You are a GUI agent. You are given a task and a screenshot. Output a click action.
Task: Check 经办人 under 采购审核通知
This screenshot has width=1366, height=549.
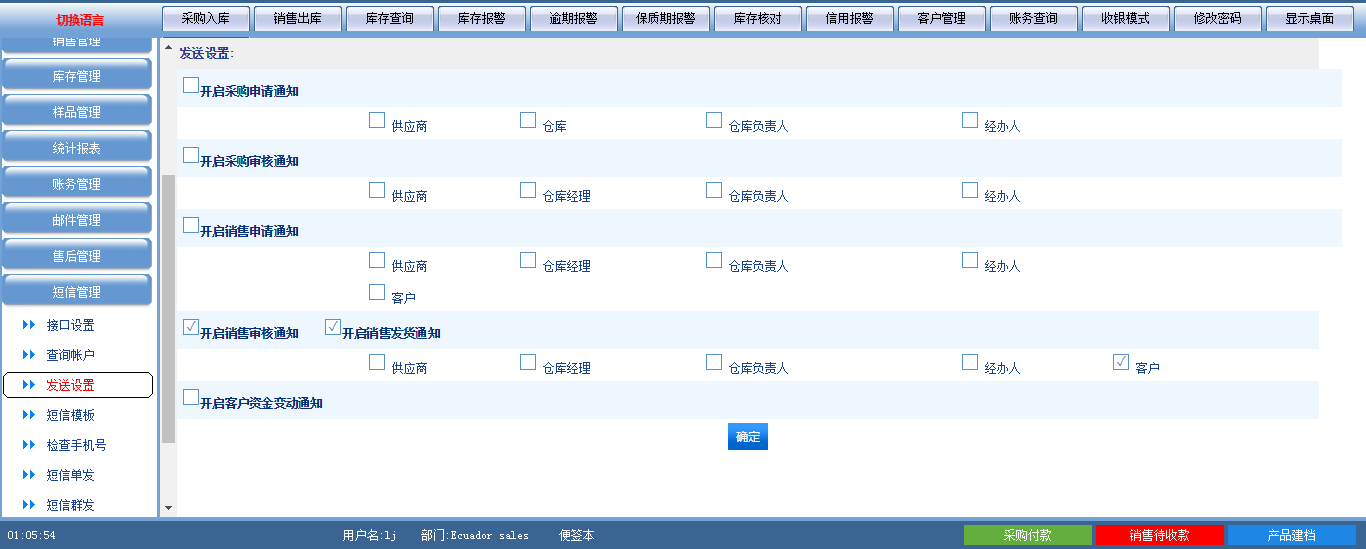click(x=970, y=190)
